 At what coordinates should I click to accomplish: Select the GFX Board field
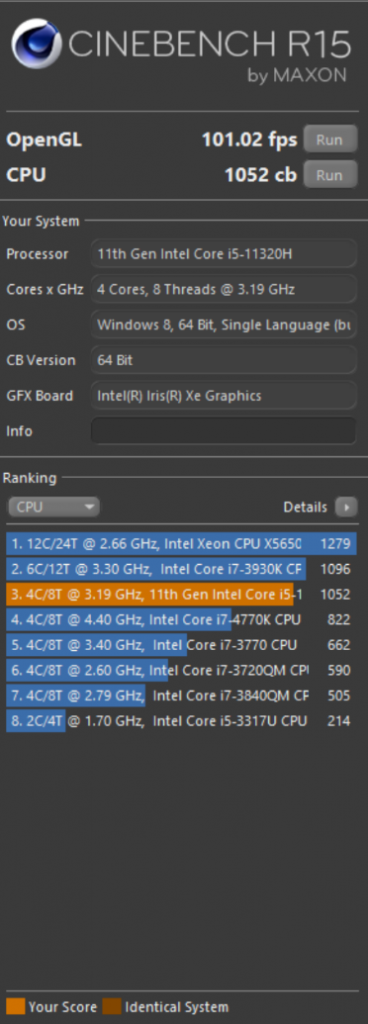tap(224, 395)
